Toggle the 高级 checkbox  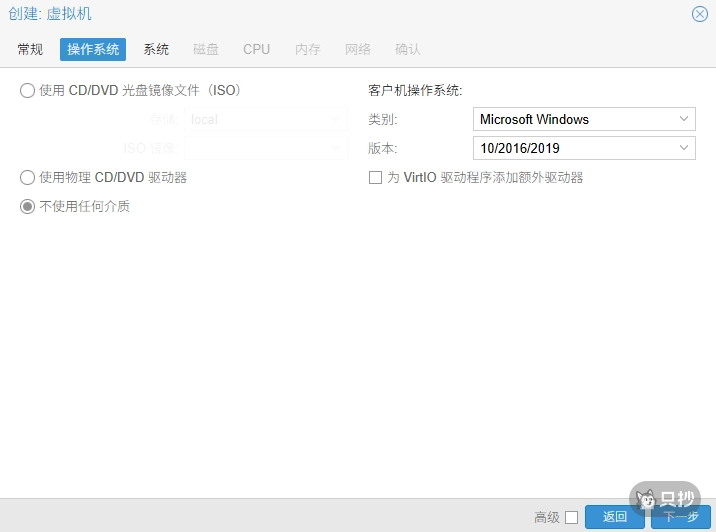[x=571, y=517]
